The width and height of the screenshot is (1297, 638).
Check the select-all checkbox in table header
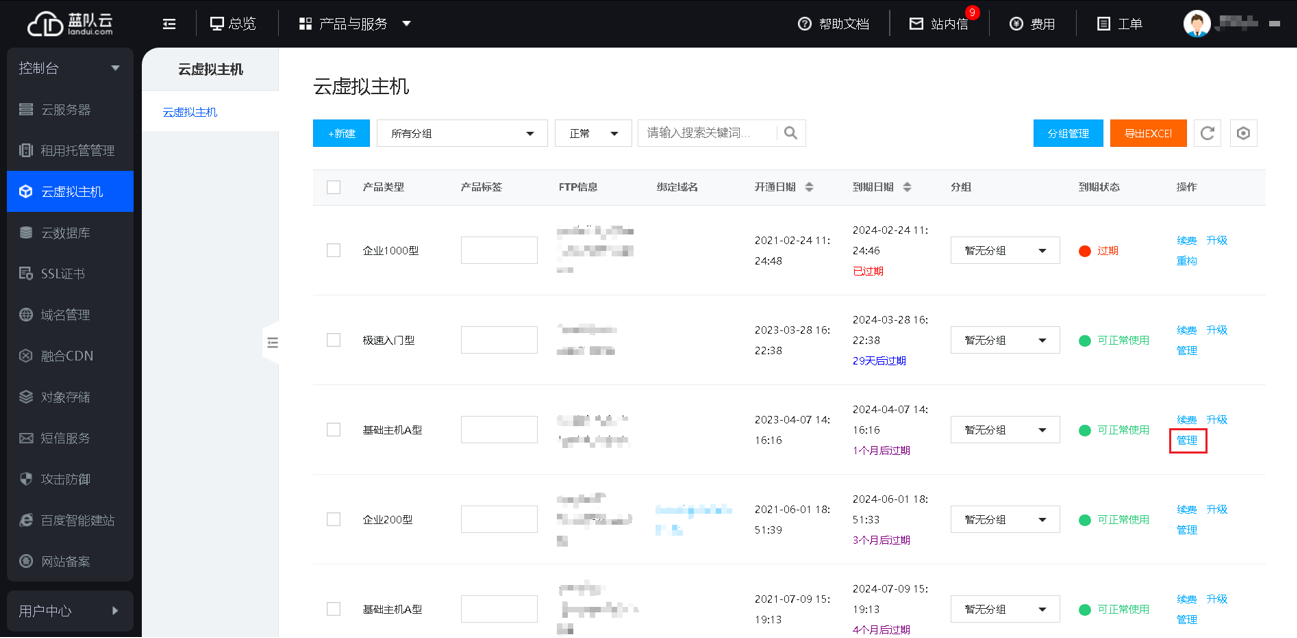333,187
